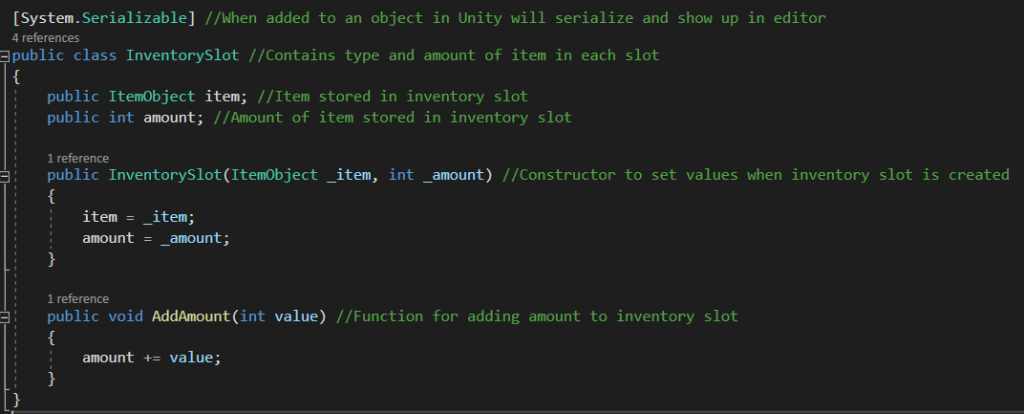This screenshot has height=414, width=1024.
Task: Click ItemObject type in the item field declaration
Action: (x=152, y=97)
